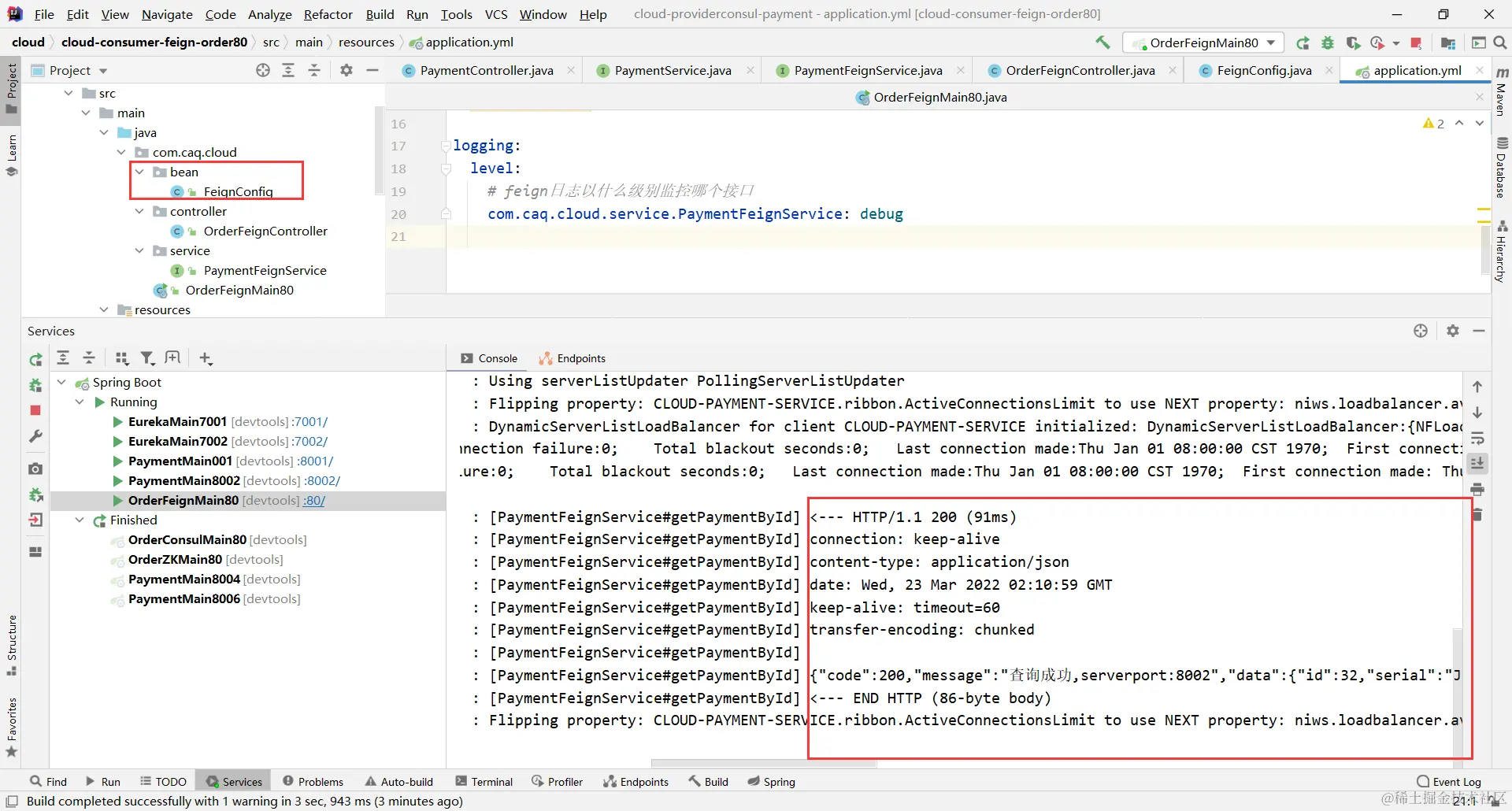Collapse the Running services group
The width and height of the screenshot is (1512, 811).
(x=80, y=402)
